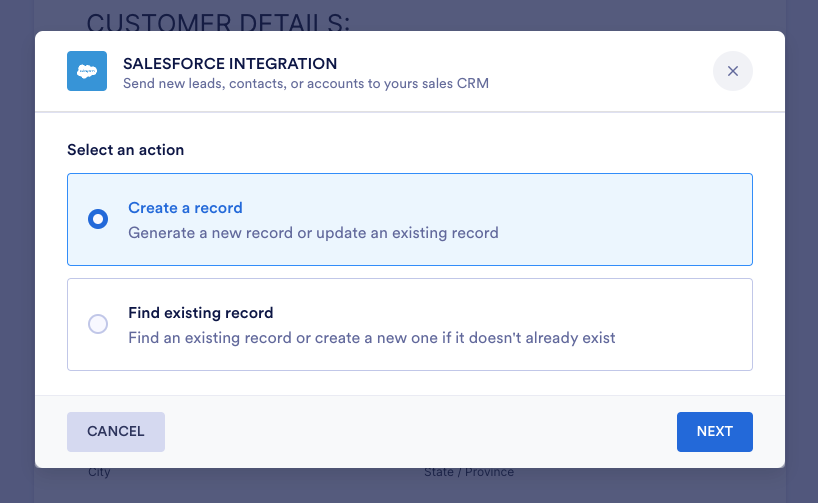Close the Salesforce Integration dialog
Viewport: 818px width, 503px height.
(732, 71)
